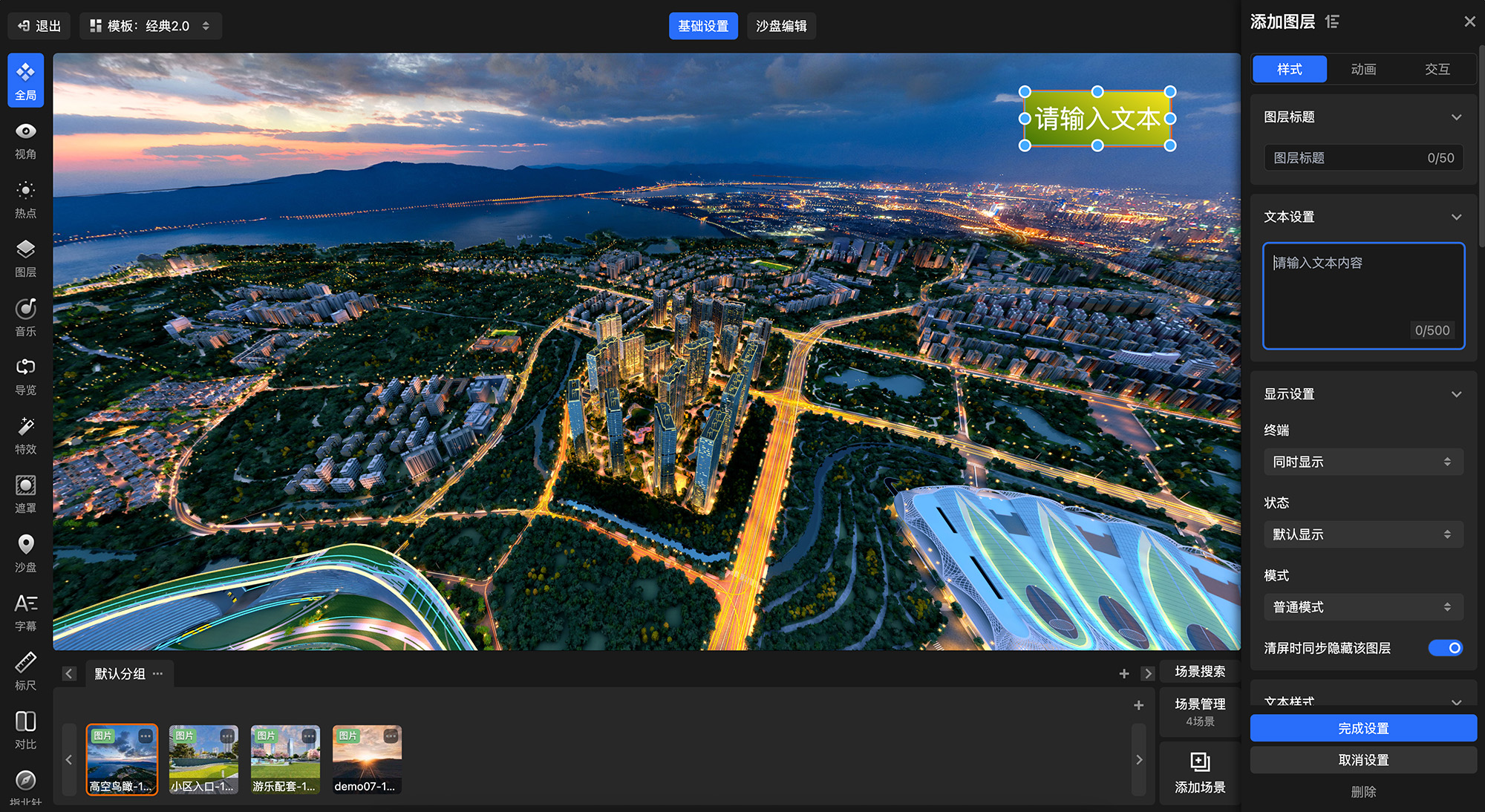Toggle 清屏时同步隐藏该图层 switch
The width and height of the screenshot is (1485, 812).
[1445, 648]
